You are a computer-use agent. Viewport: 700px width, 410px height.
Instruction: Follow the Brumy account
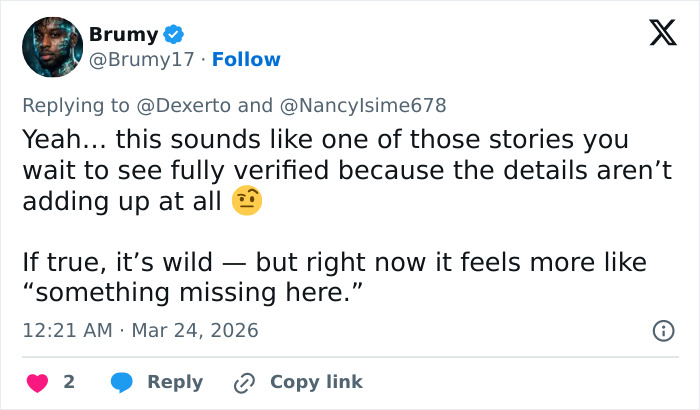pyautogui.click(x=246, y=60)
